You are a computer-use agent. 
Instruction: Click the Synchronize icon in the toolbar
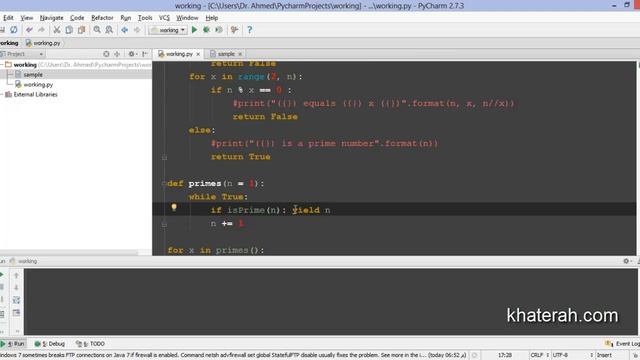point(14,30)
